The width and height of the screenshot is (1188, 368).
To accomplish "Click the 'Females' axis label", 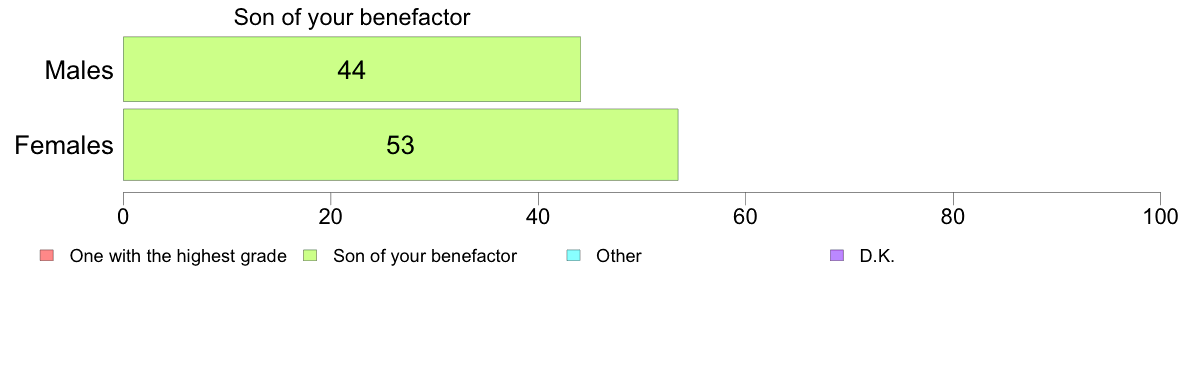I will (64, 145).
